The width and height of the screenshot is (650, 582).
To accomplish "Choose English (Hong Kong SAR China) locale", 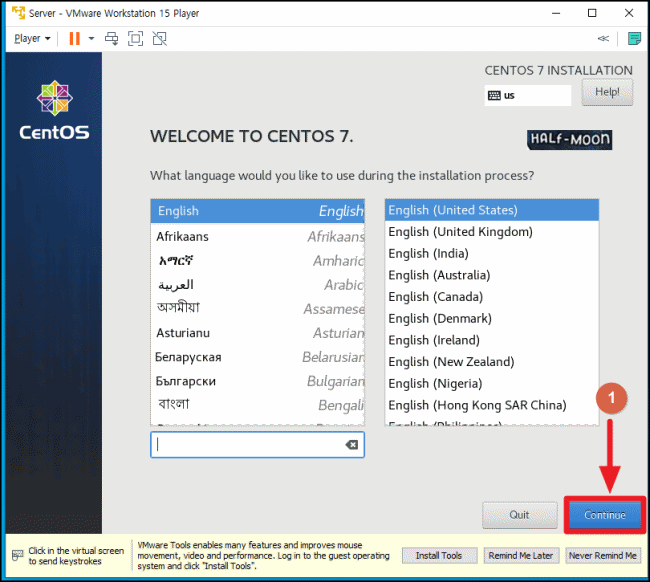I will coord(492,405).
